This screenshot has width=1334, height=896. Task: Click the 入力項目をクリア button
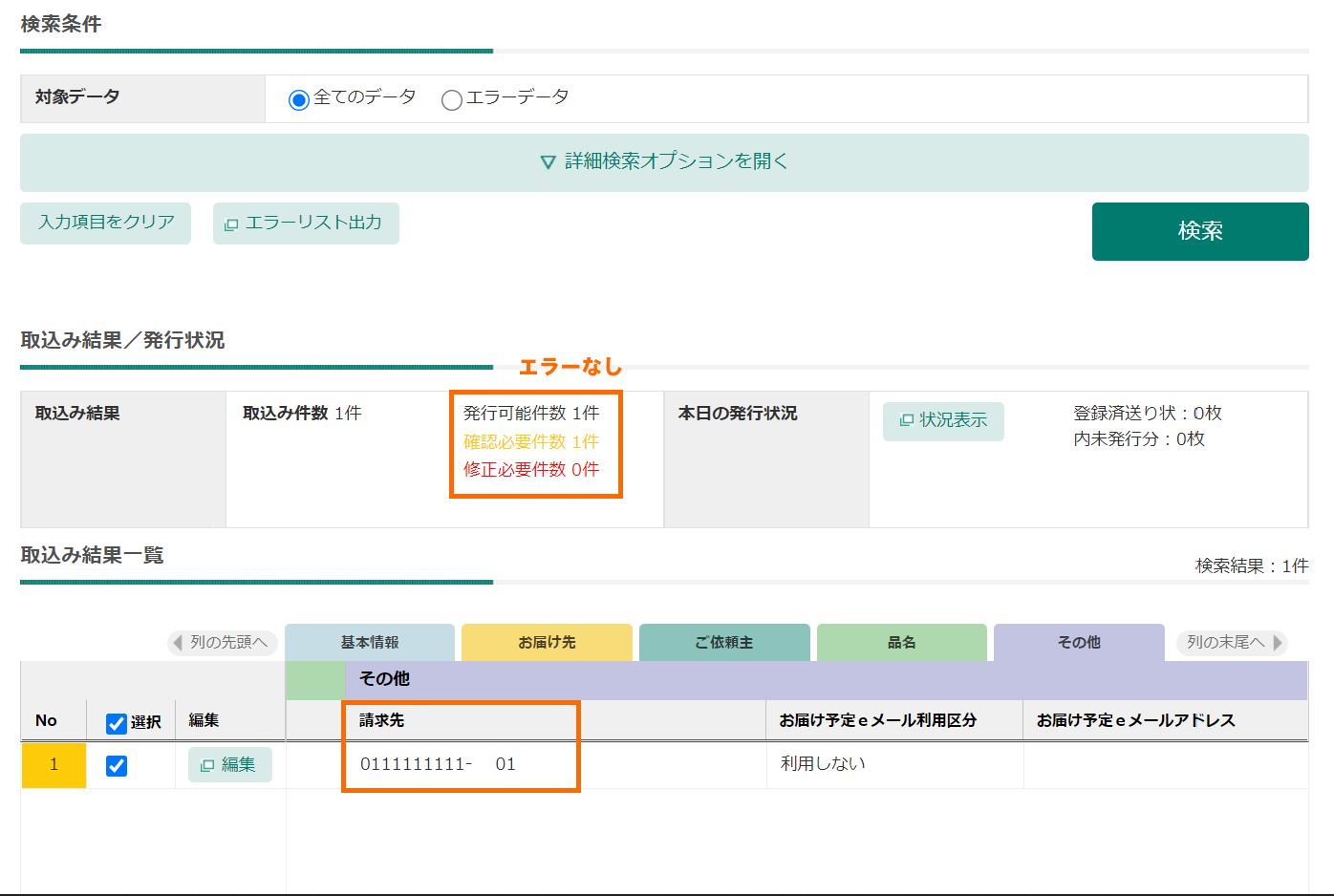(x=105, y=223)
